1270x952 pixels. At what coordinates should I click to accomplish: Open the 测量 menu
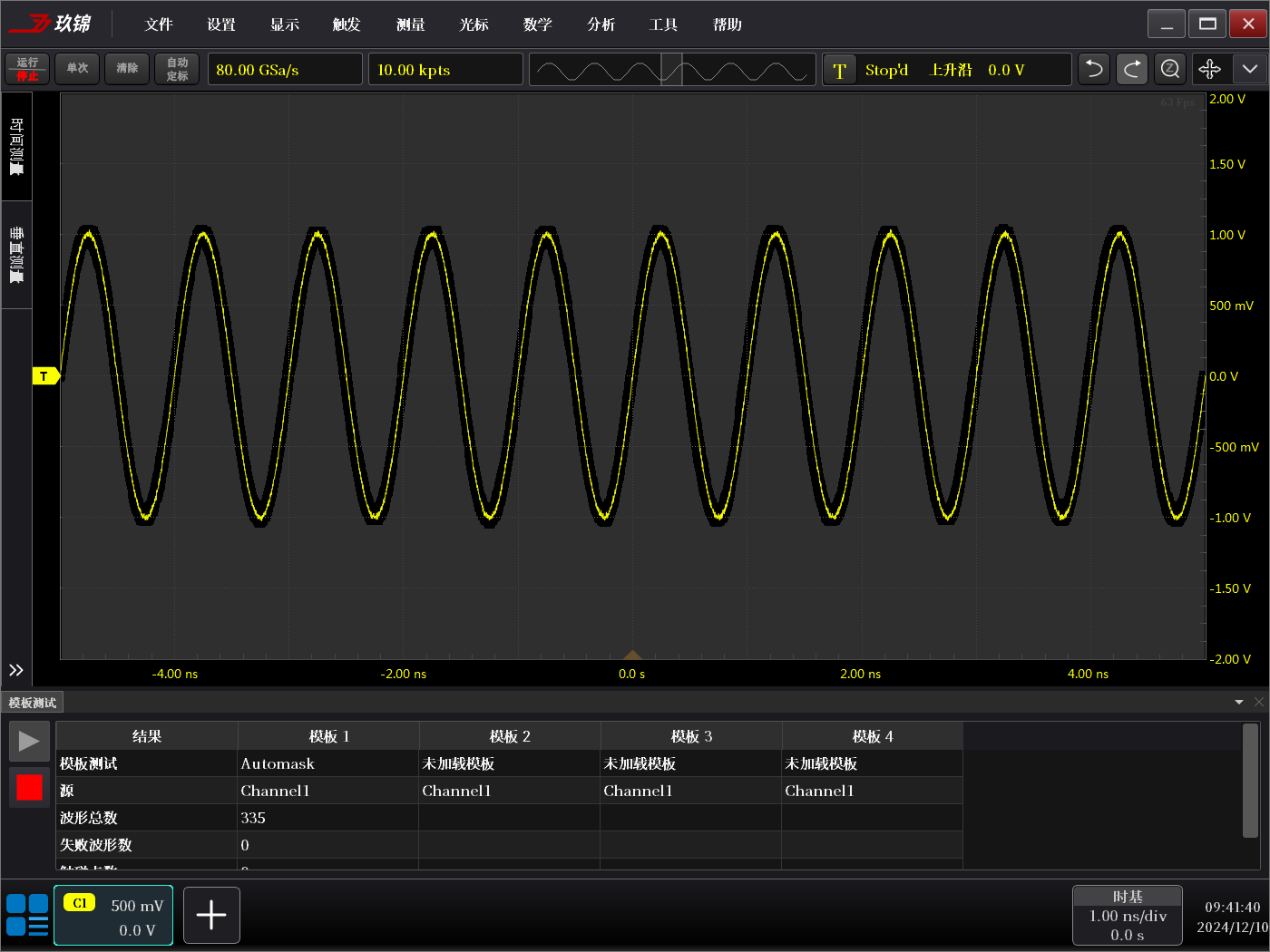coord(411,24)
